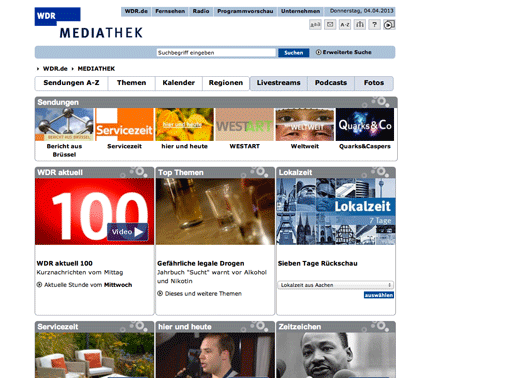Open the WDR aktuell 100 headline
Screen dimensions: 517x378
(x=65, y=263)
